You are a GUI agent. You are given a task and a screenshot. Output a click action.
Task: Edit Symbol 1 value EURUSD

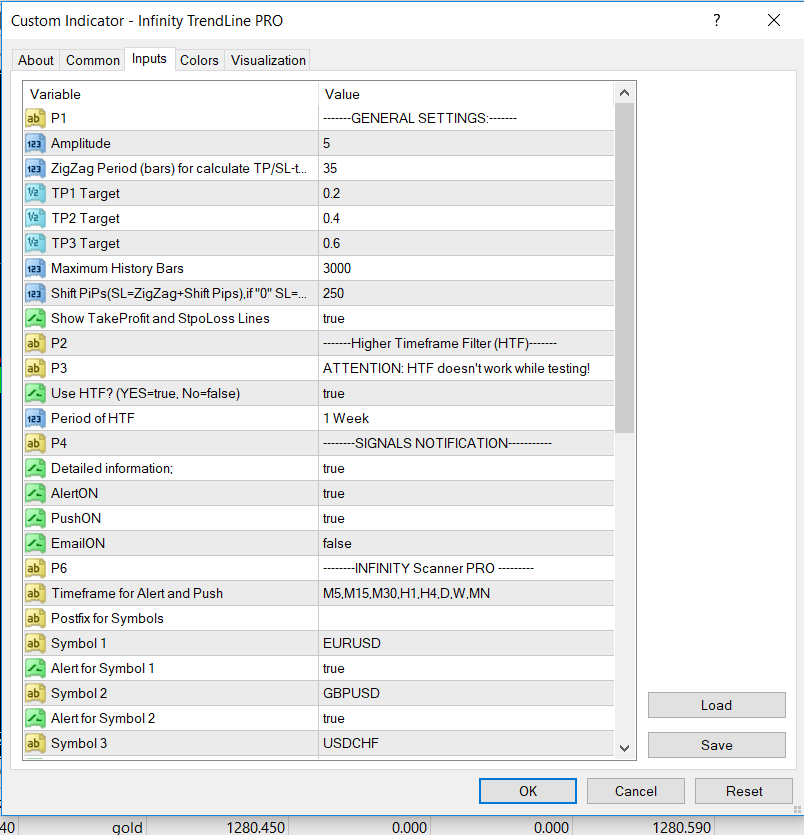tap(466, 644)
